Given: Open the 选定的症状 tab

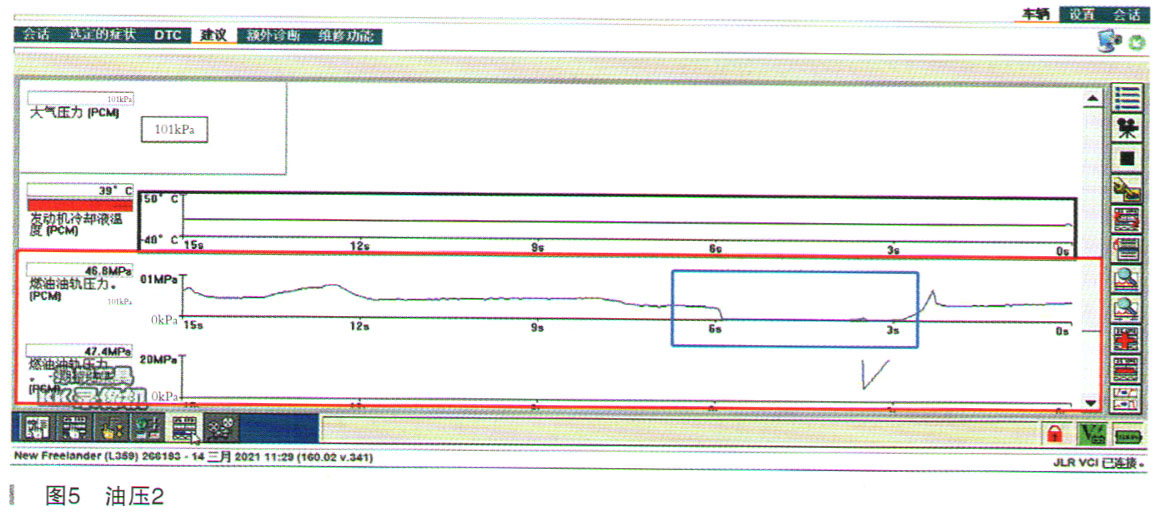Looking at the screenshot, I should coord(104,35).
